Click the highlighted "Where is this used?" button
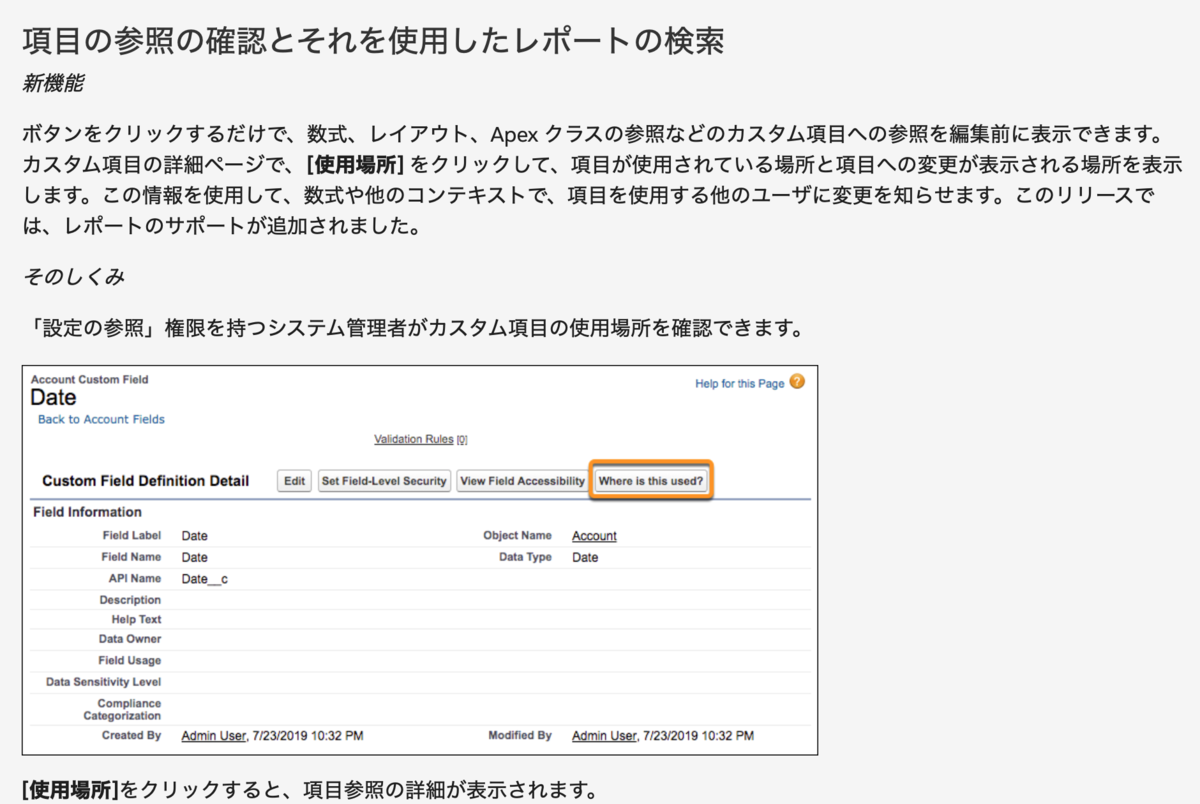1200x804 pixels. [x=651, y=480]
